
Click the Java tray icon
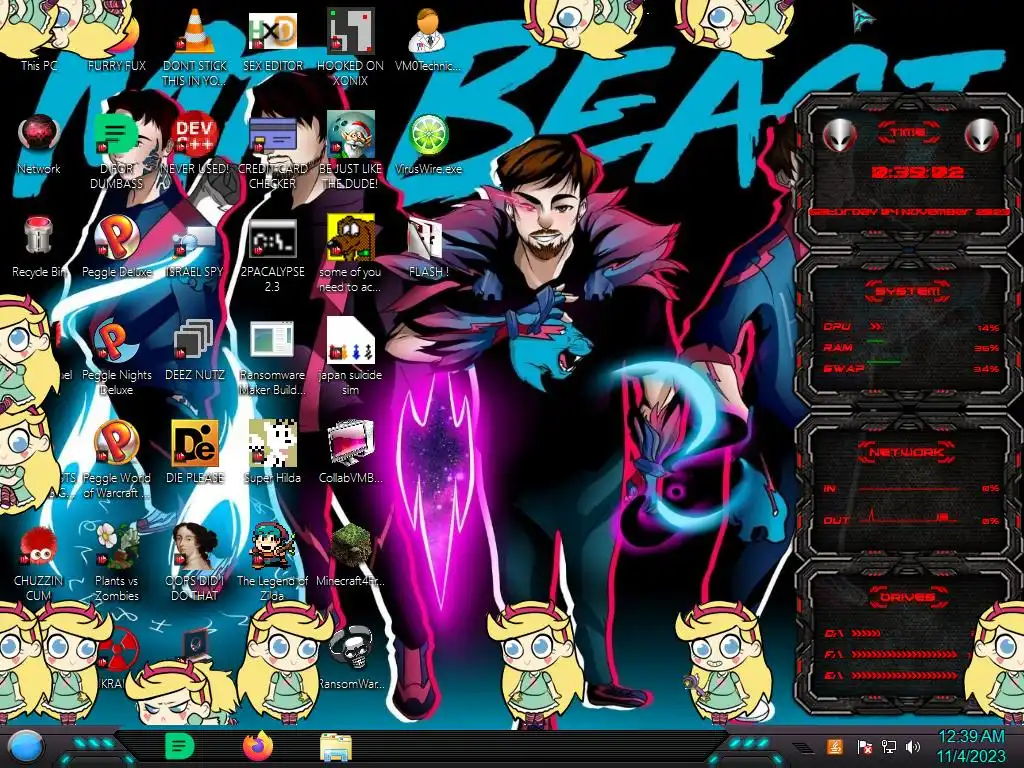pyautogui.click(x=835, y=747)
